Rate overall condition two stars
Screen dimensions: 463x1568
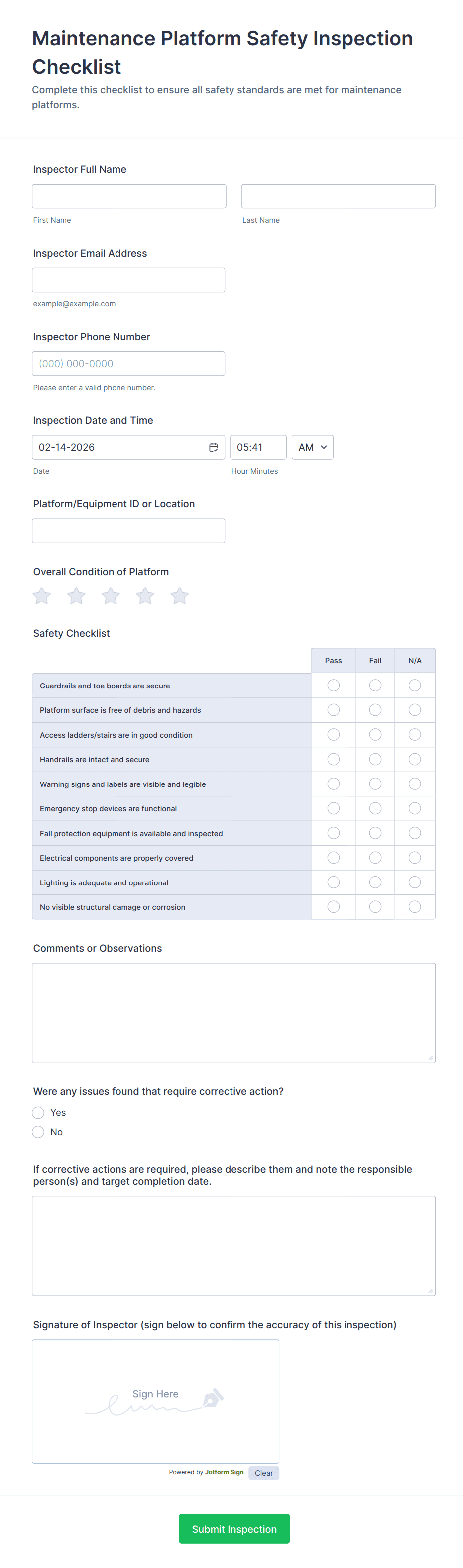76,596
